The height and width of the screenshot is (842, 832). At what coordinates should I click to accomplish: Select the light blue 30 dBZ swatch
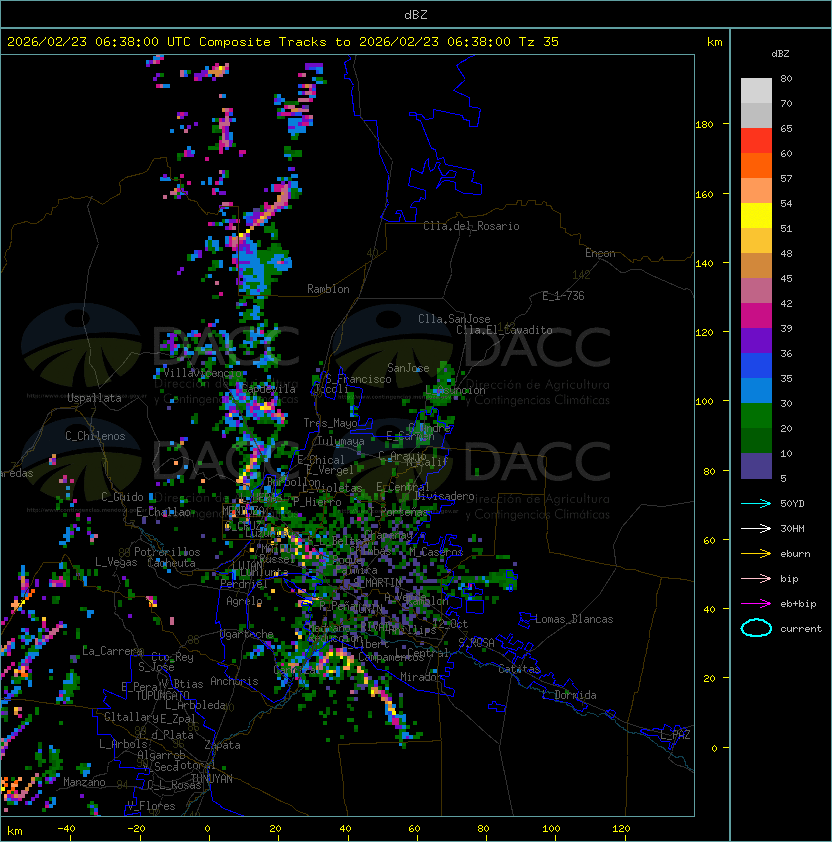(756, 390)
